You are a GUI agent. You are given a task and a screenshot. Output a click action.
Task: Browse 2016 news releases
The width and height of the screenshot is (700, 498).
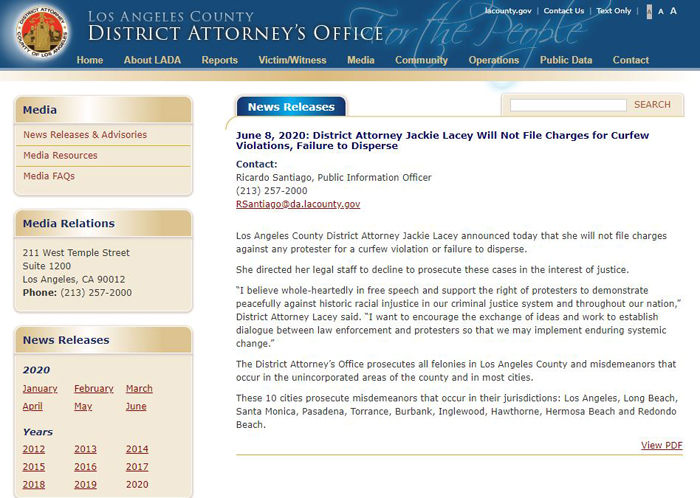[x=85, y=467]
